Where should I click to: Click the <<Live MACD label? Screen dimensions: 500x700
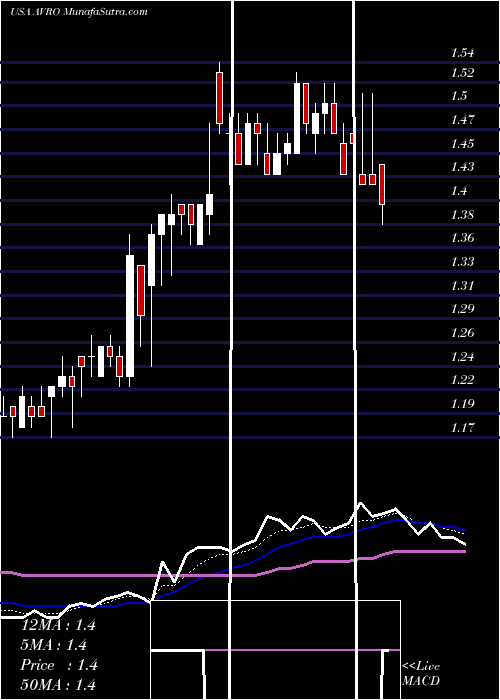tap(421, 674)
